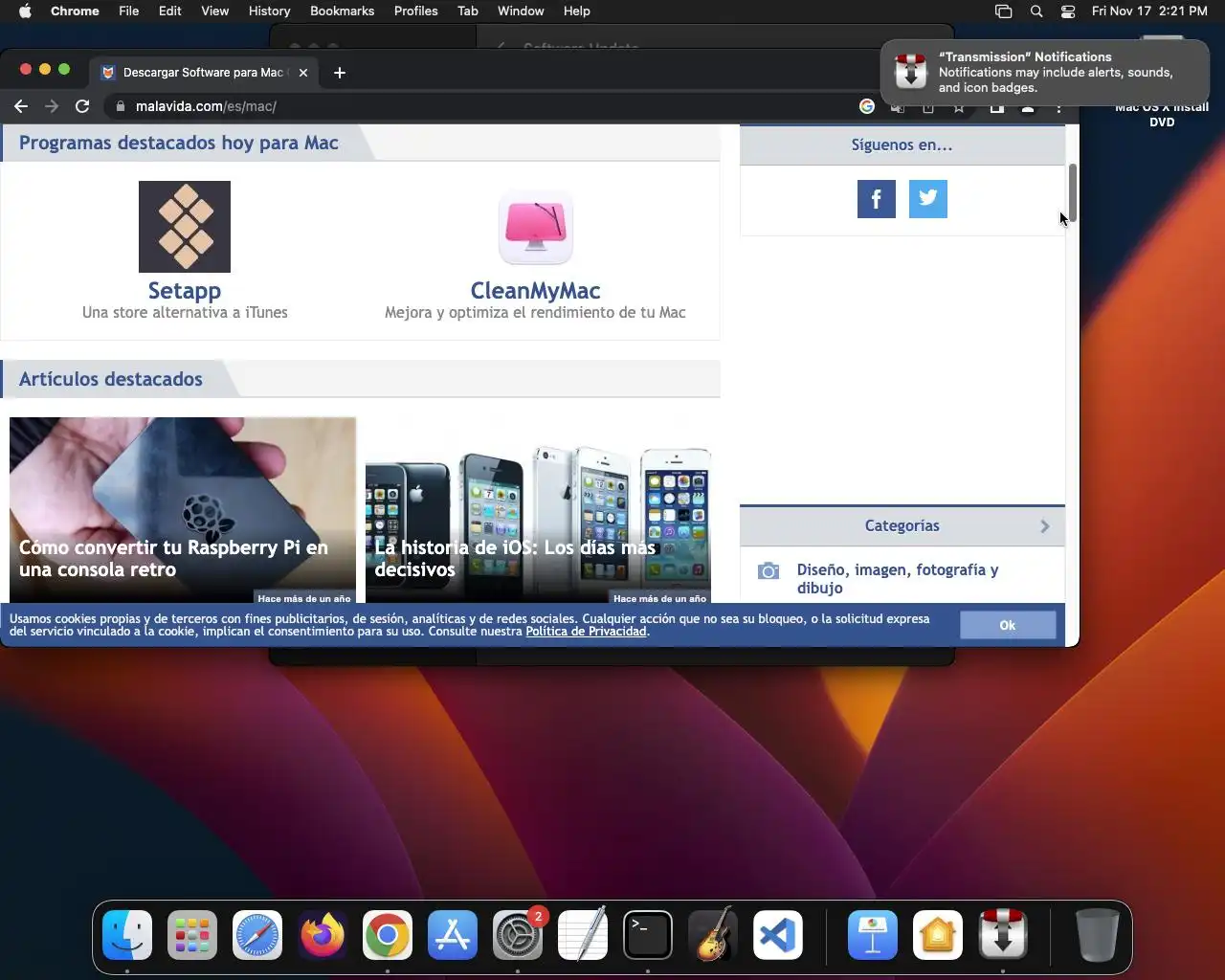Image resolution: width=1225 pixels, height=980 pixels.
Task: Open the Bookmarks menu
Action: coord(342,11)
